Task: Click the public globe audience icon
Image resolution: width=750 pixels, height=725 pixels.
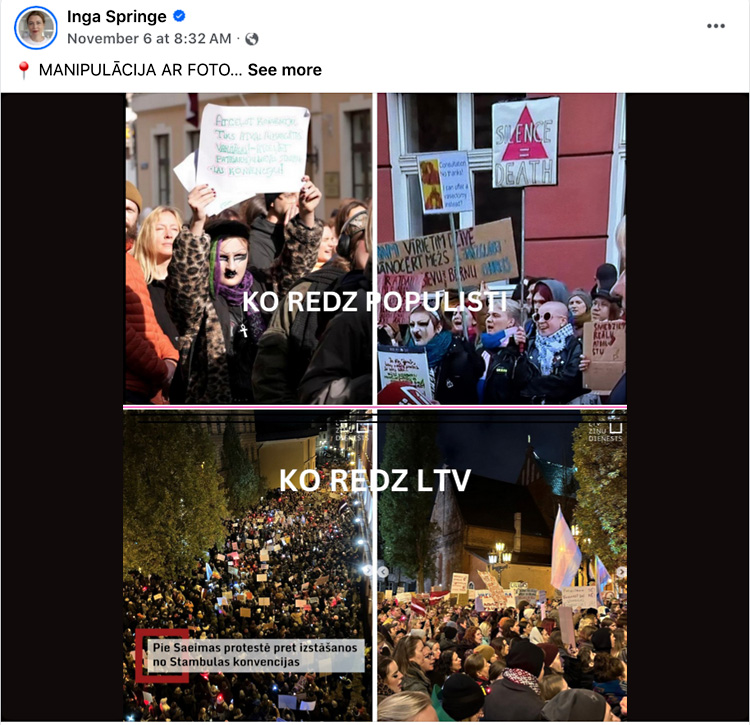Action: (252, 39)
